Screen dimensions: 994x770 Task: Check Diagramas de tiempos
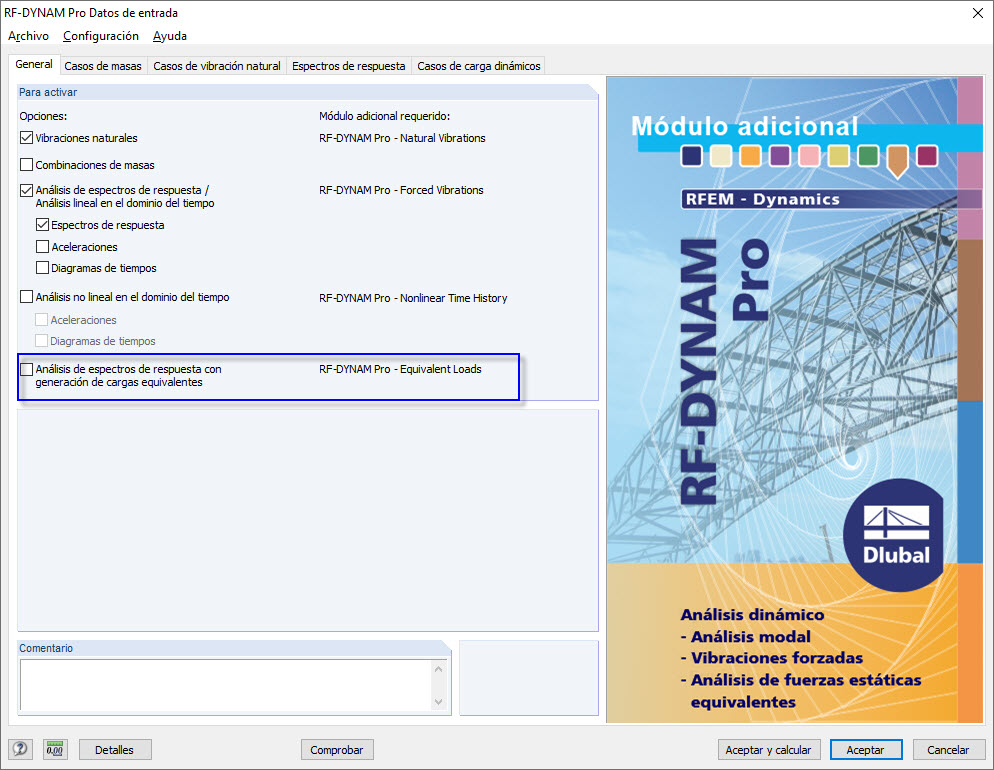(x=41, y=267)
